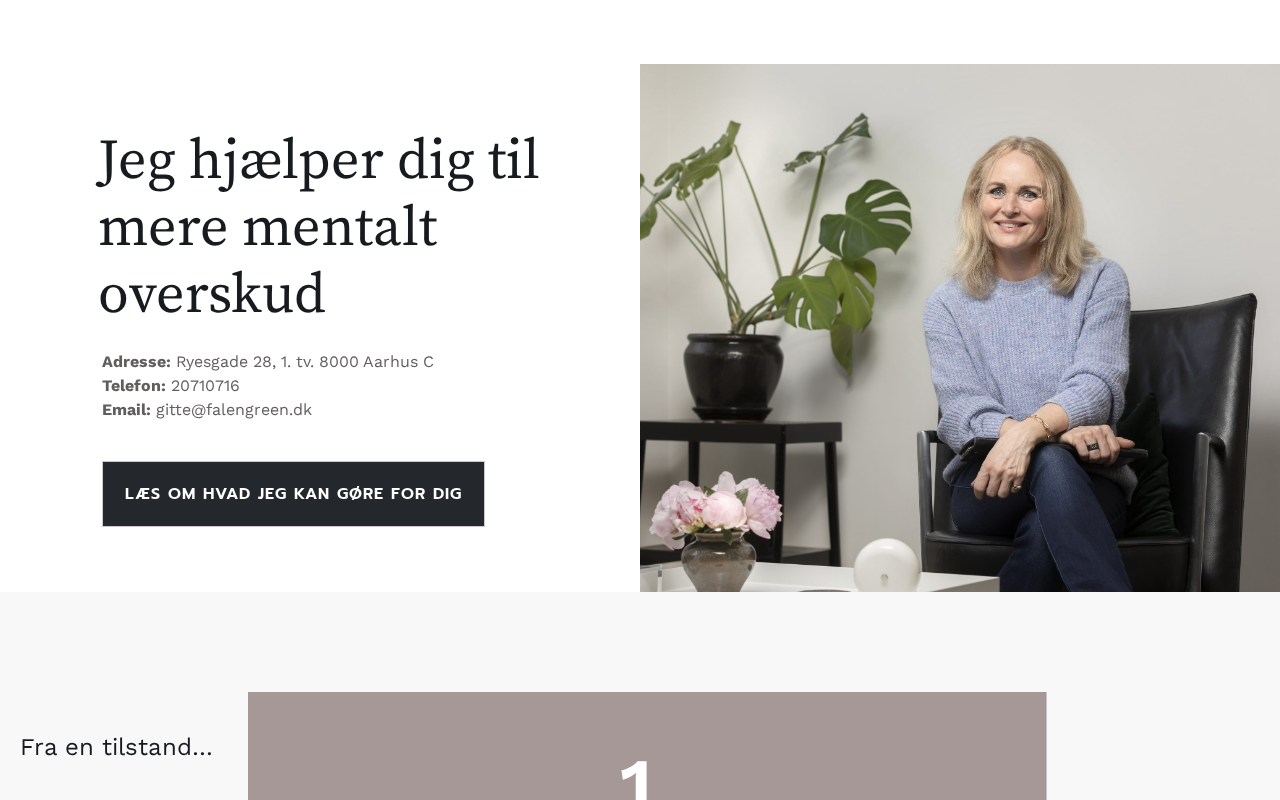Viewport: 1280px width, 800px height.
Task: Open the gitte@falengreen.dk email link
Action: click(x=234, y=410)
